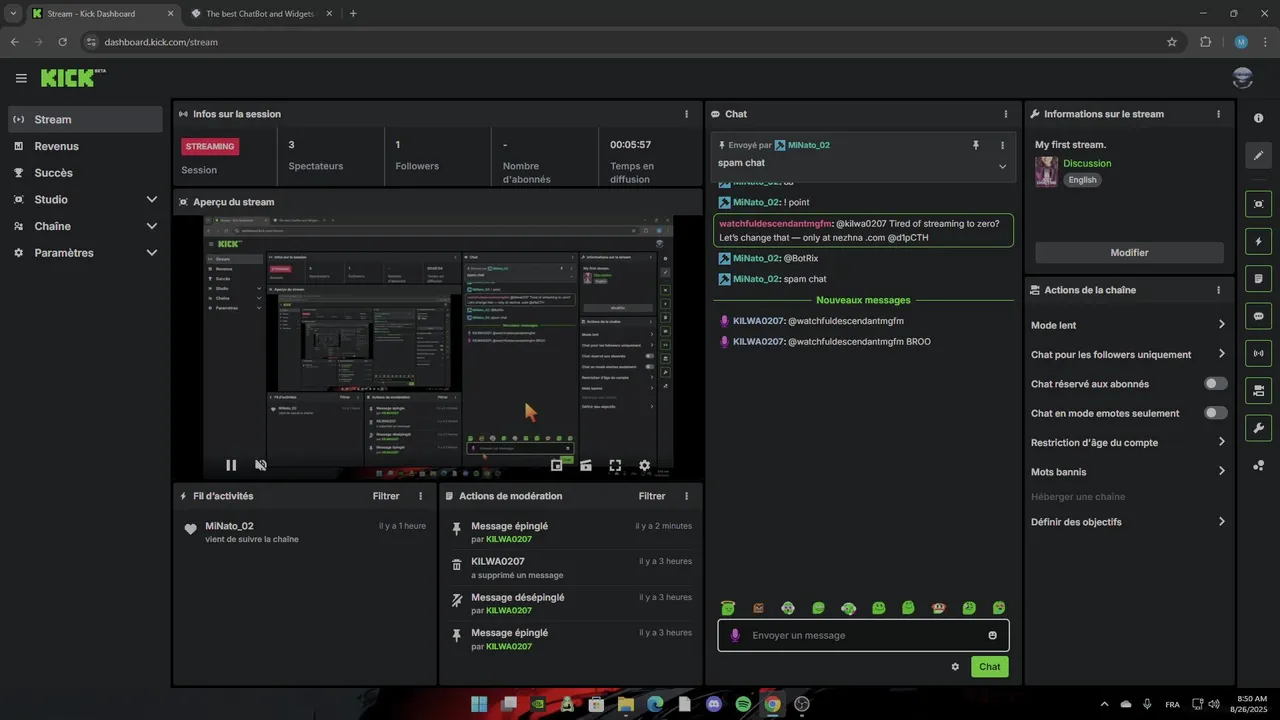The width and height of the screenshot is (1280, 720).
Task: Open Spotify from the taskbar
Action: click(743, 704)
